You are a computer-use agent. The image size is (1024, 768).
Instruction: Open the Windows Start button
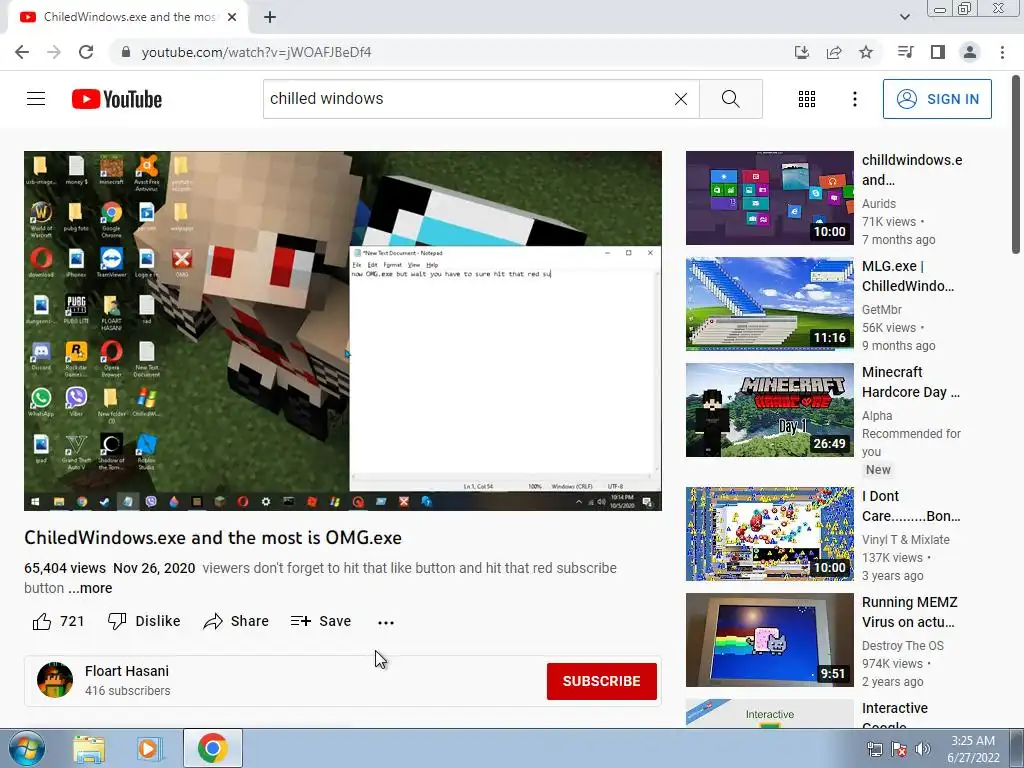(26, 748)
